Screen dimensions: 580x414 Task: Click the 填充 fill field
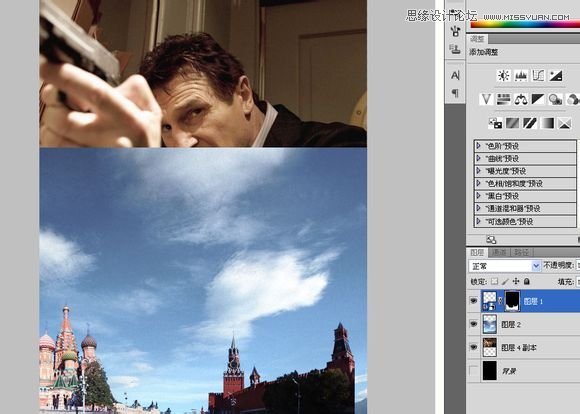[x=578, y=282]
